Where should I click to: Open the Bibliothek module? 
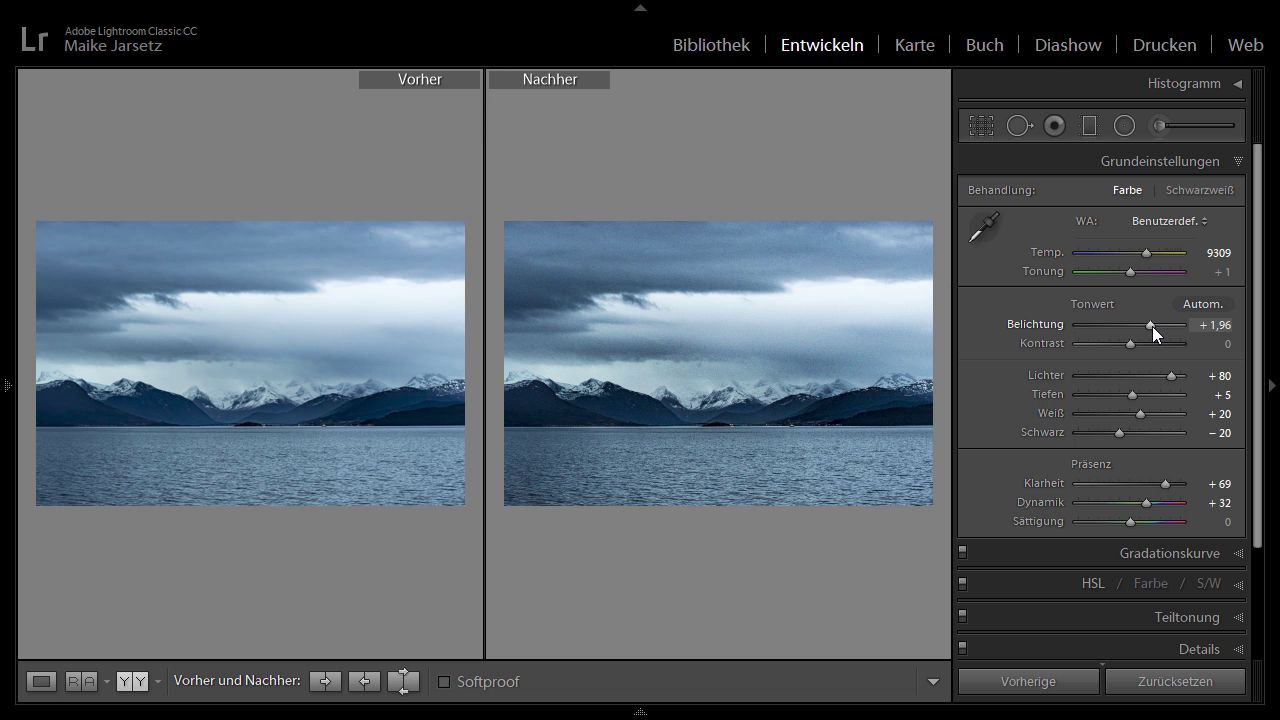(711, 45)
